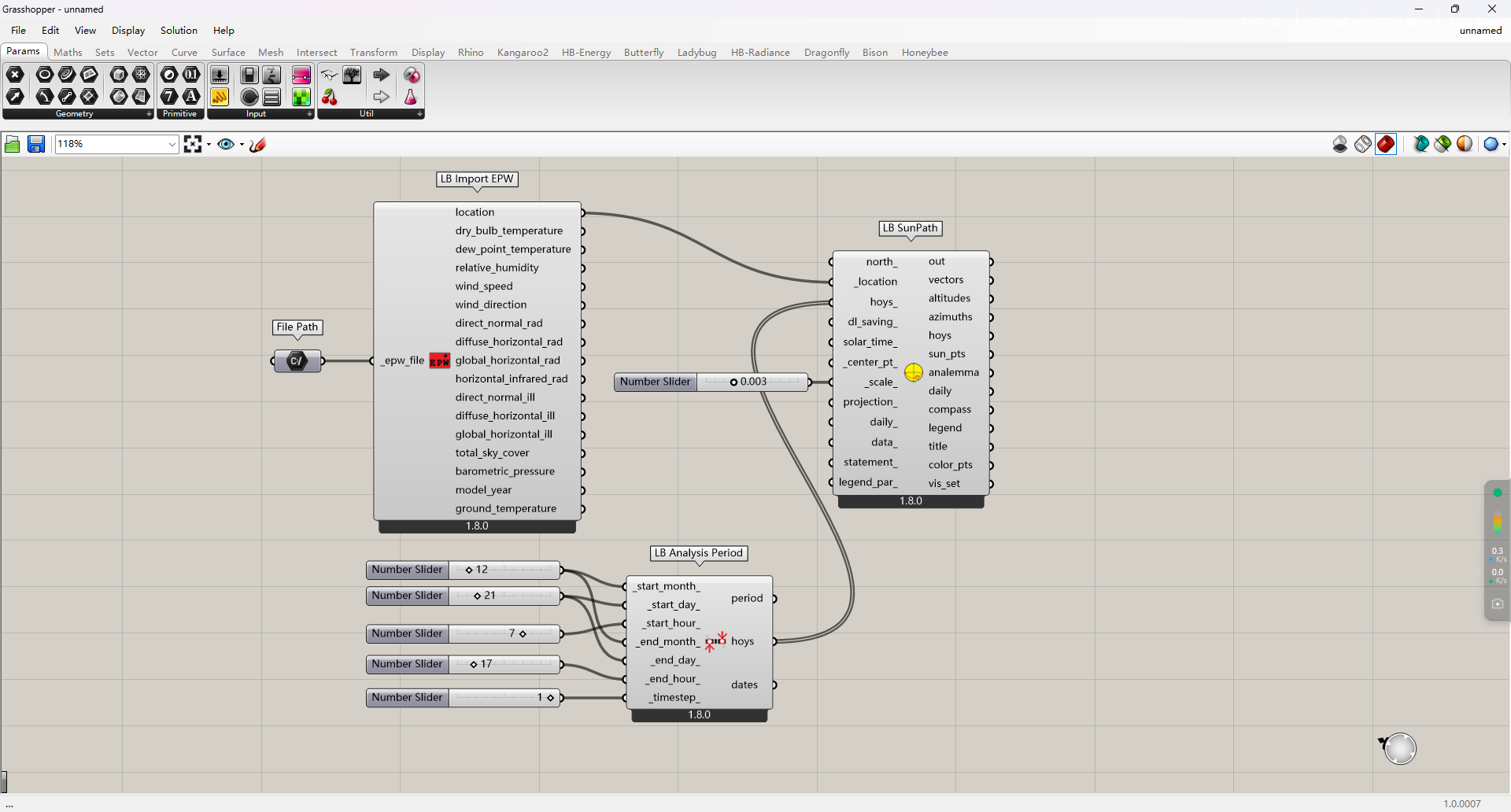
Task: Select the green checkered swatch input icon
Action: click(x=301, y=97)
